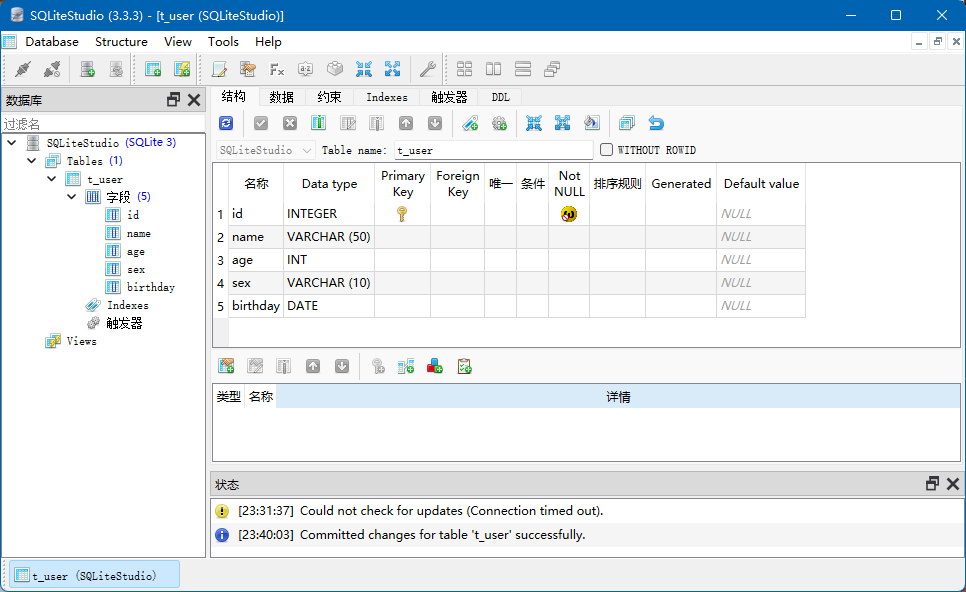Collapse the Tables tree node
The height and width of the screenshot is (592, 966).
(31, 161)
